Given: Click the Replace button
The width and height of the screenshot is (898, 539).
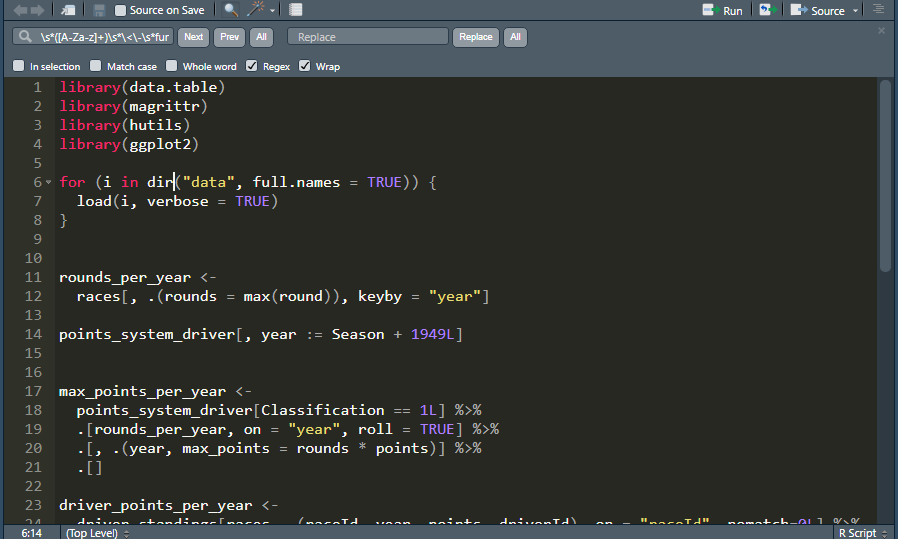Looking at the screenshot, I should point(476,37).
